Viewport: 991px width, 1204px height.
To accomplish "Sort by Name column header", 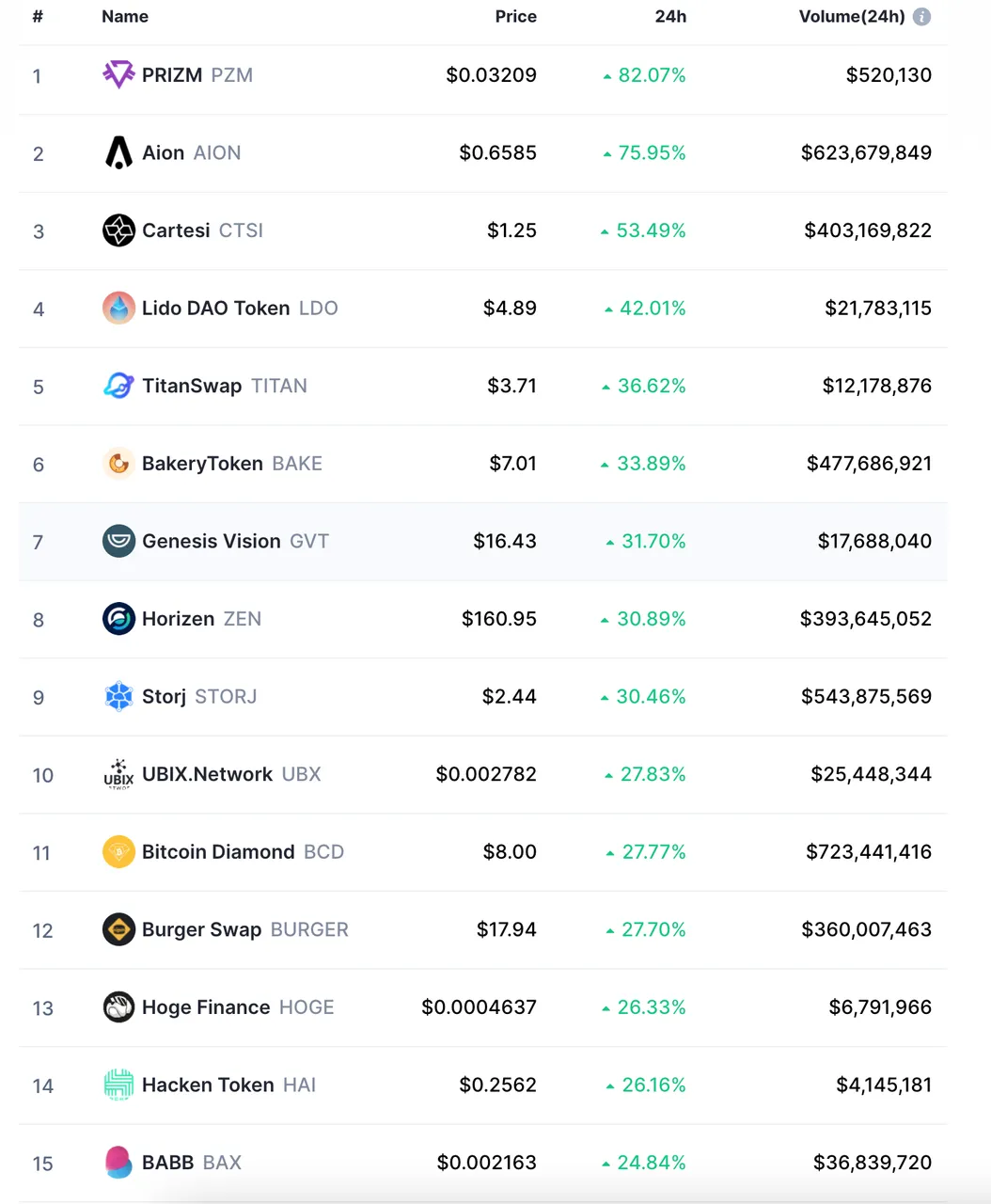I will (125, 17).
